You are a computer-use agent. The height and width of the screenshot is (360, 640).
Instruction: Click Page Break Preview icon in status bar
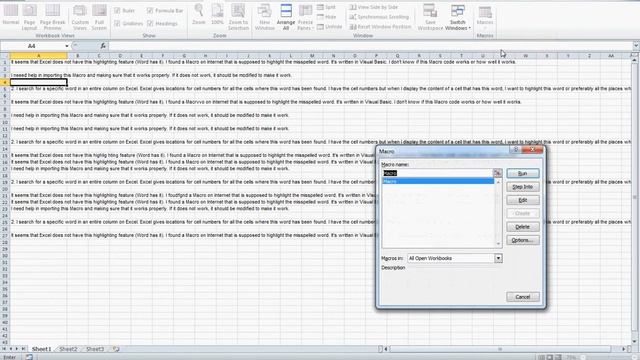pyautogui.click(x=558, y=358)
